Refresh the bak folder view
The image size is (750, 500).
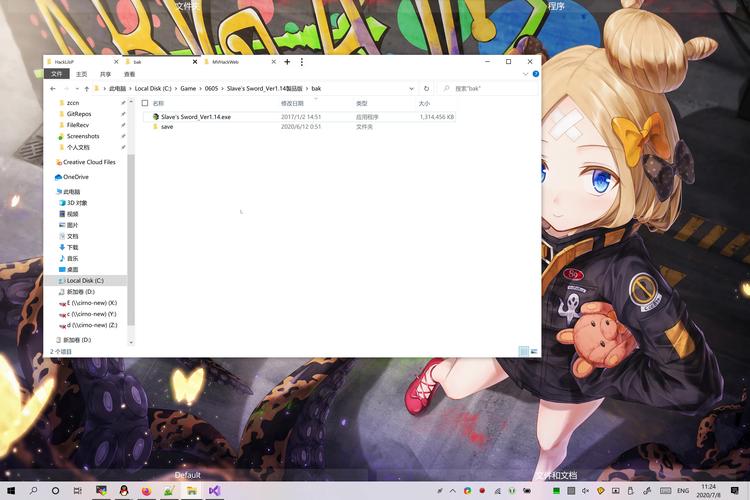426,89
